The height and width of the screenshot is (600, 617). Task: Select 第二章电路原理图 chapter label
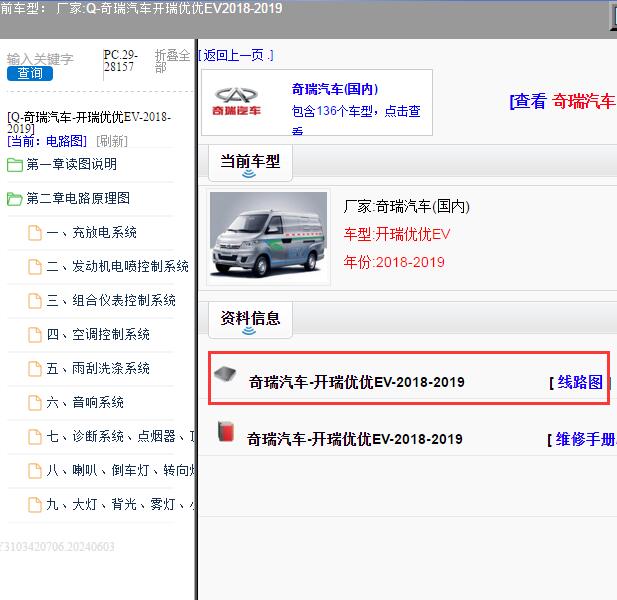point(78,198)
